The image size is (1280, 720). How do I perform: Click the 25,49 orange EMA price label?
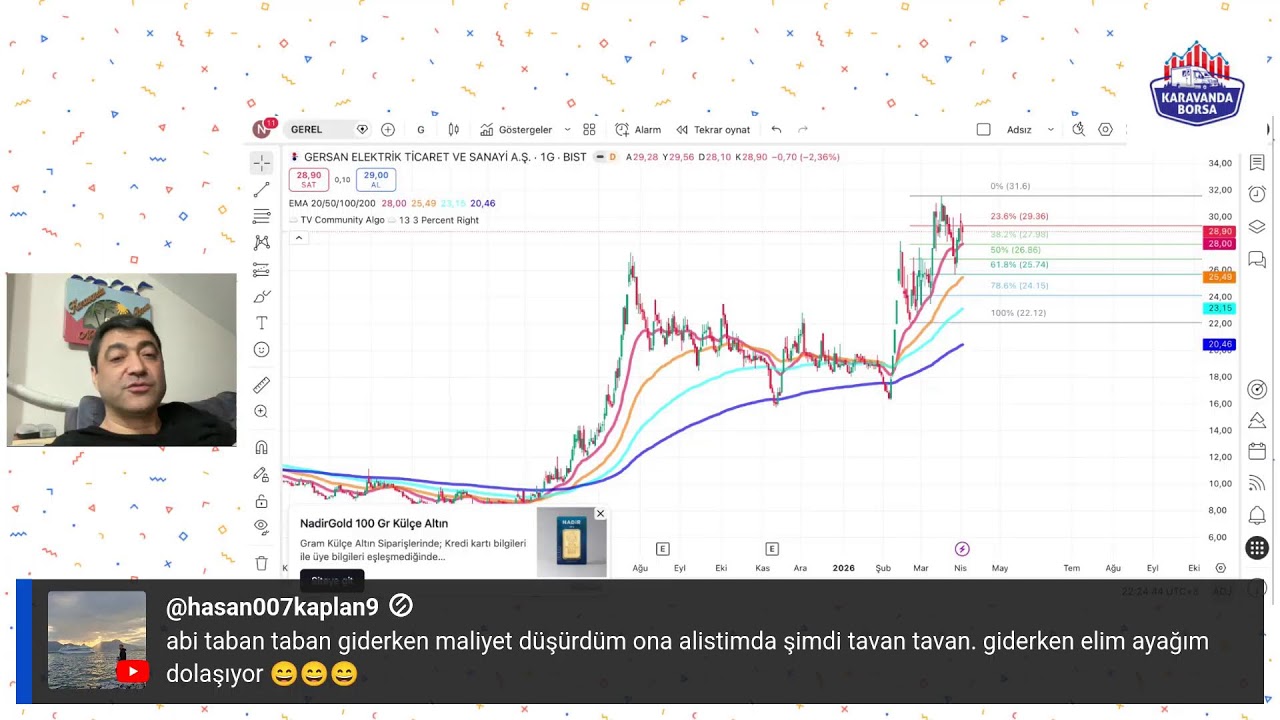tap(1220, 277)
